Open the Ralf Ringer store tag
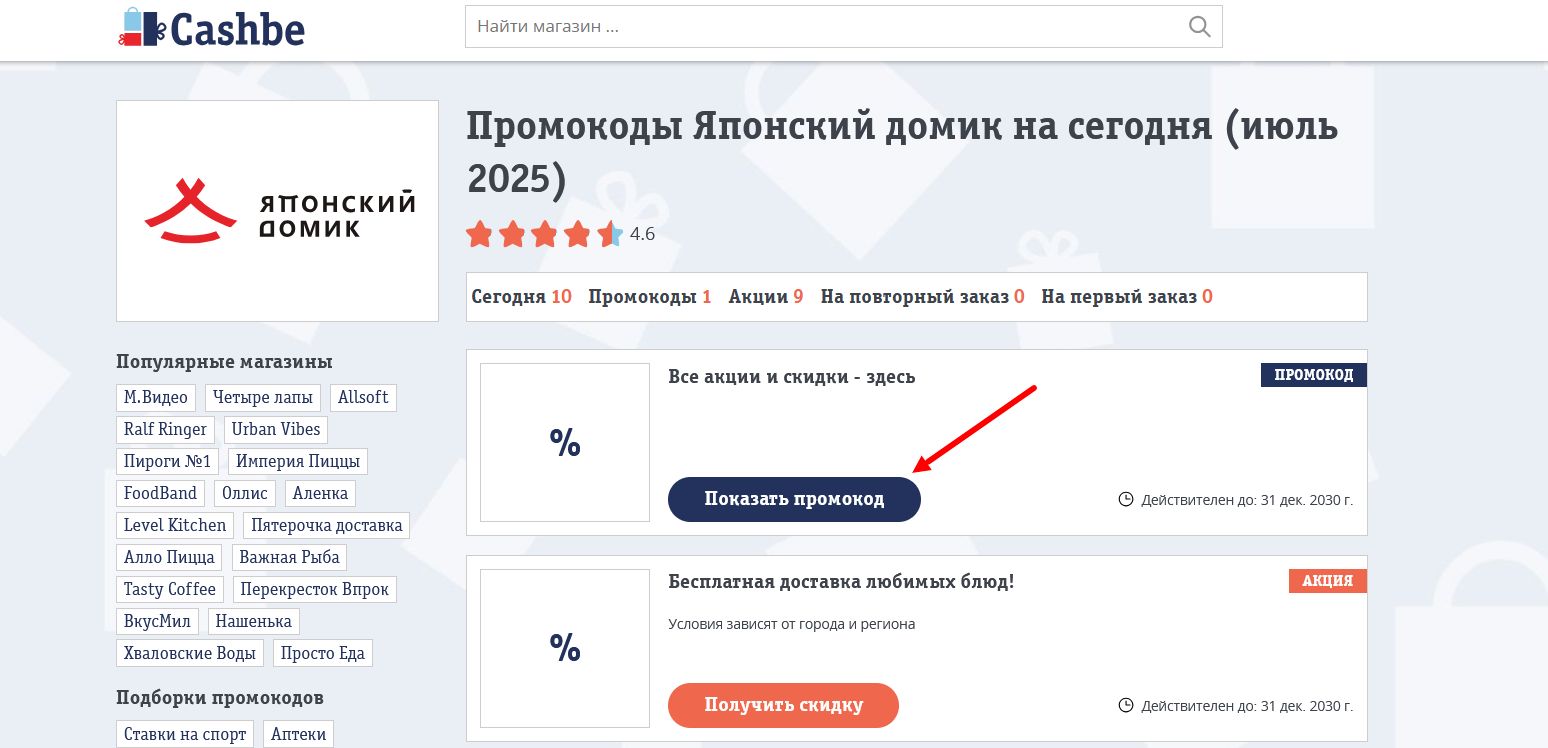The height and width of the screenshot is (748, 1548). (x=165, y=430)
